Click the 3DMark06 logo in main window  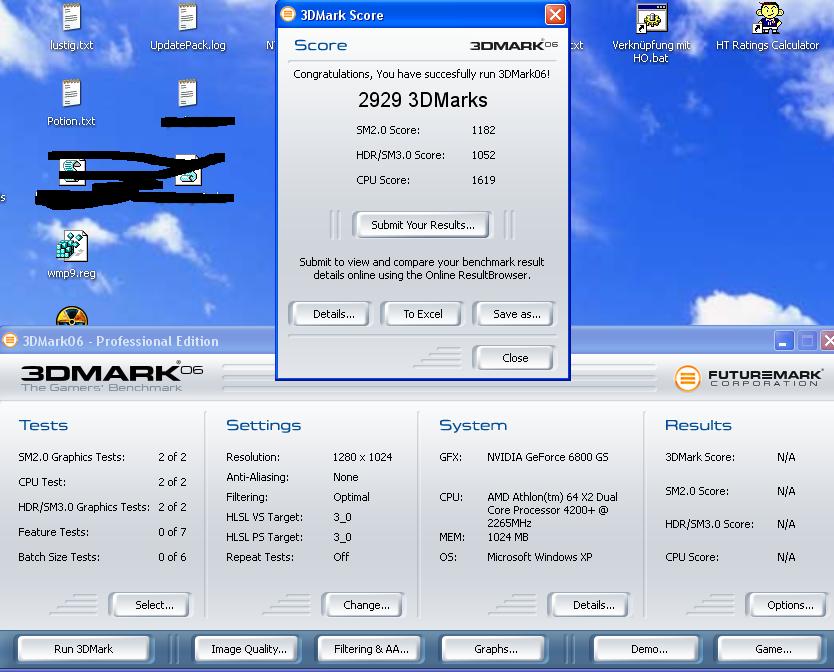click(x=112, y=377)
